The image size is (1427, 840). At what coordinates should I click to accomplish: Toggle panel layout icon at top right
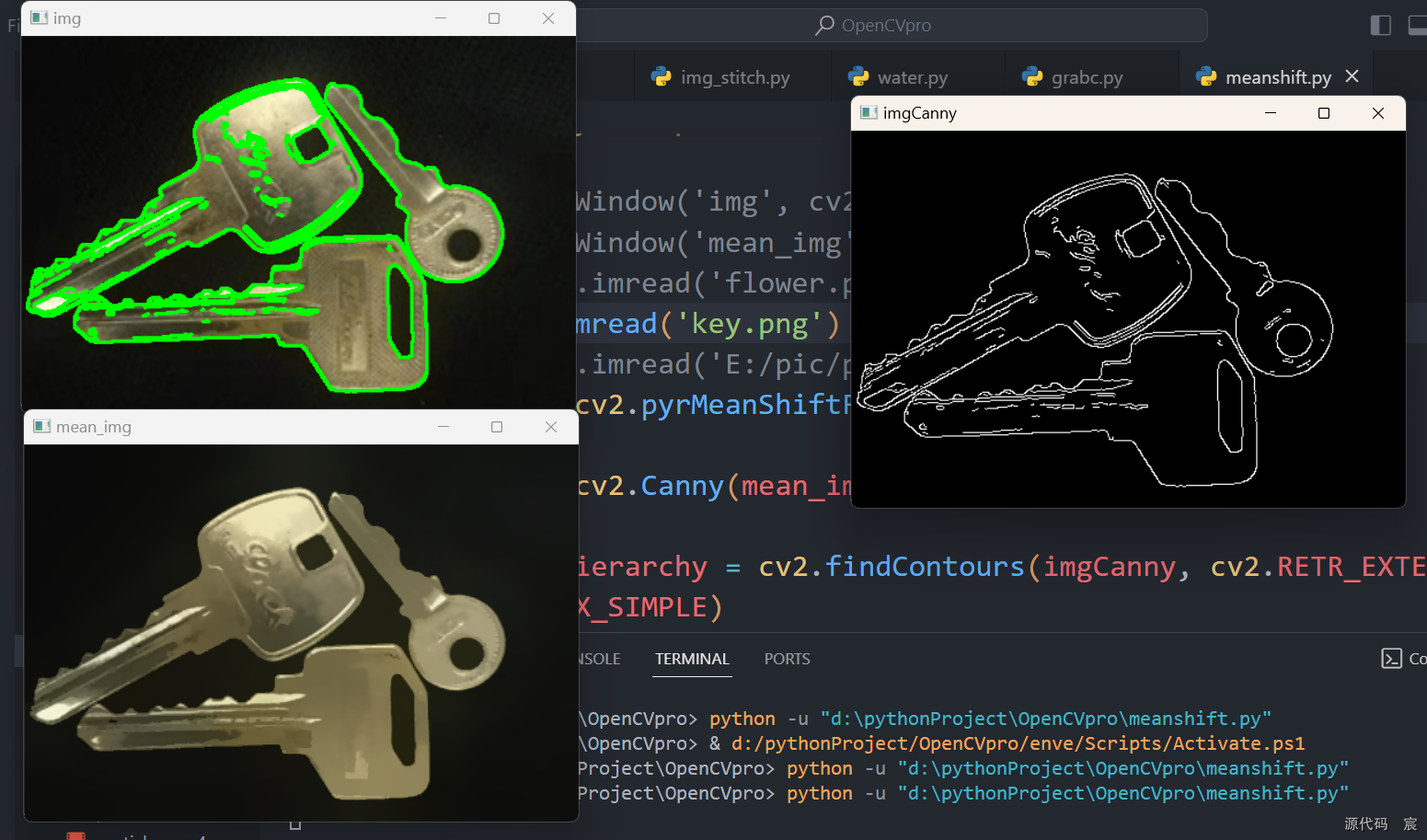pyautogui.click(x=1418, y=26)
